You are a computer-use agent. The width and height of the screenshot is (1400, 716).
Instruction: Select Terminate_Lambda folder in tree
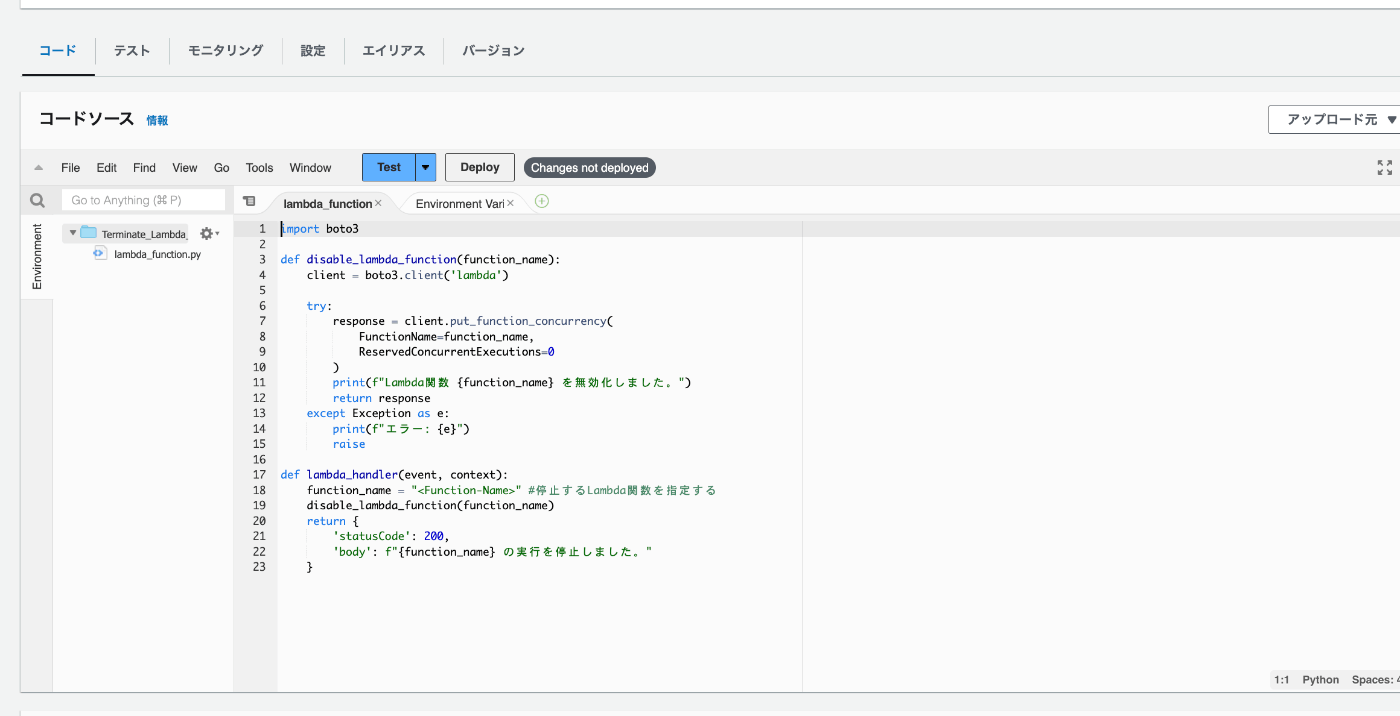[144, 233]
